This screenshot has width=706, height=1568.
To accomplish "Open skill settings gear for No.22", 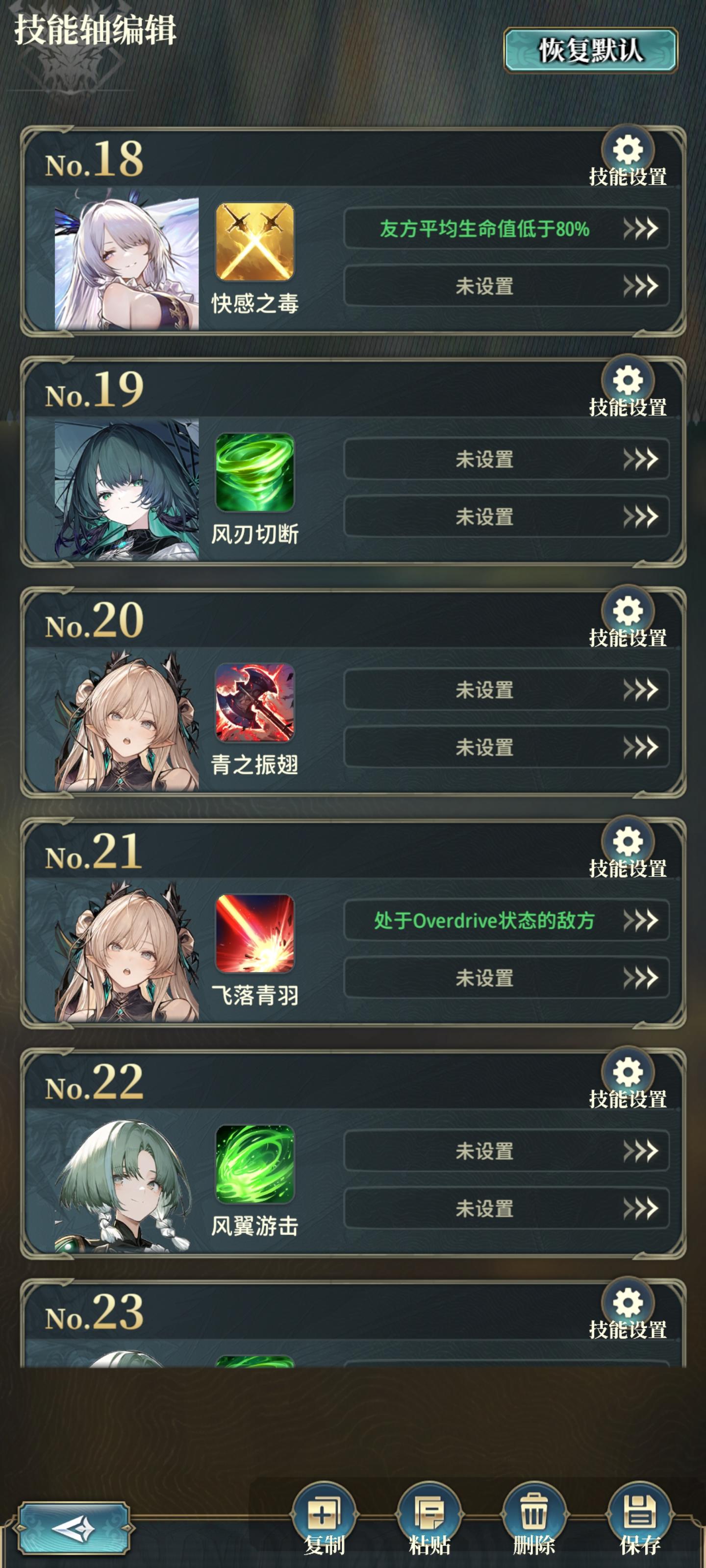I will tap(628, 1073).
